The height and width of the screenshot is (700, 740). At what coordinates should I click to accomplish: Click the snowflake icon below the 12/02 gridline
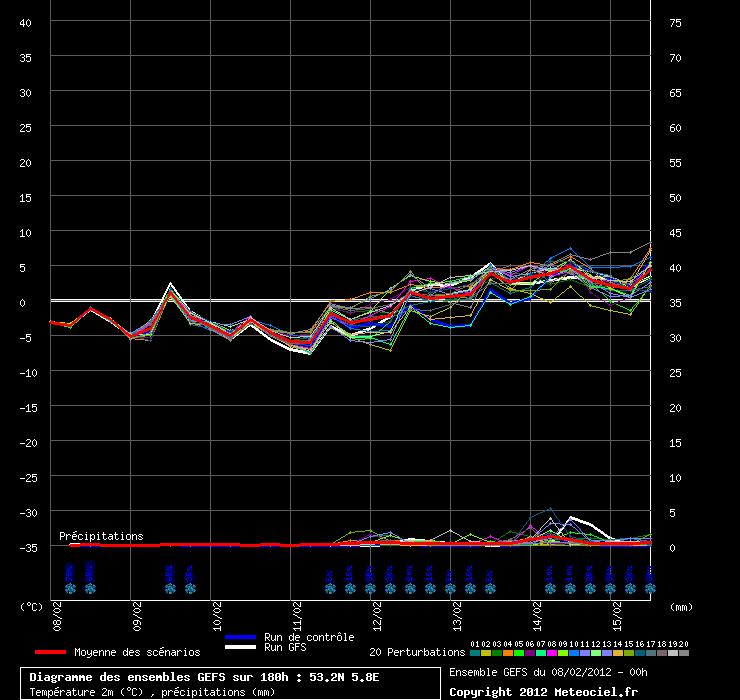click(370, 589)
